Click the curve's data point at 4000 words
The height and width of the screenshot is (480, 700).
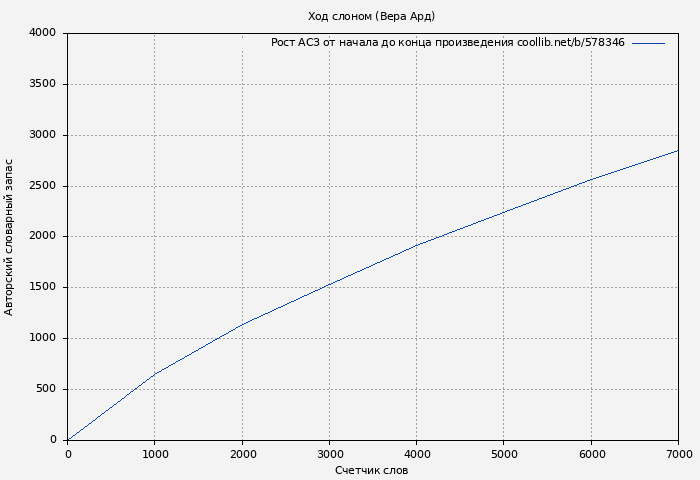coord(416,245)
